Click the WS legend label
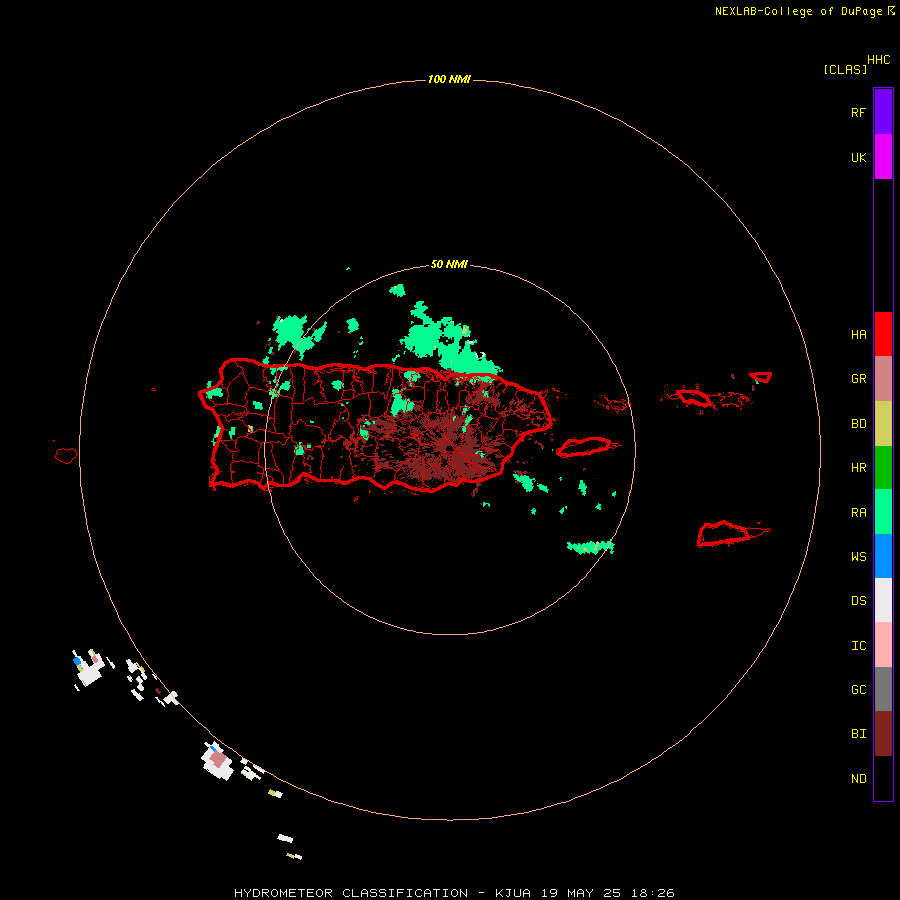 coord(858,556)
